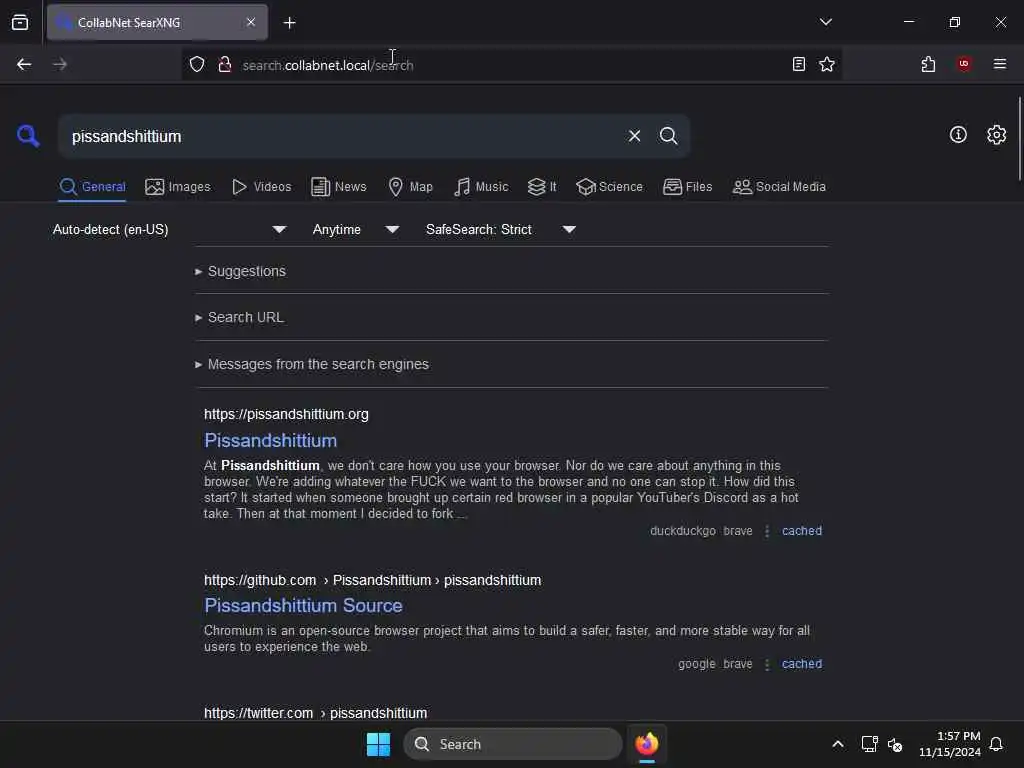Go back with the browser back arrow
The width and height of the screenshot is (1024, 768).
(24, 64)
